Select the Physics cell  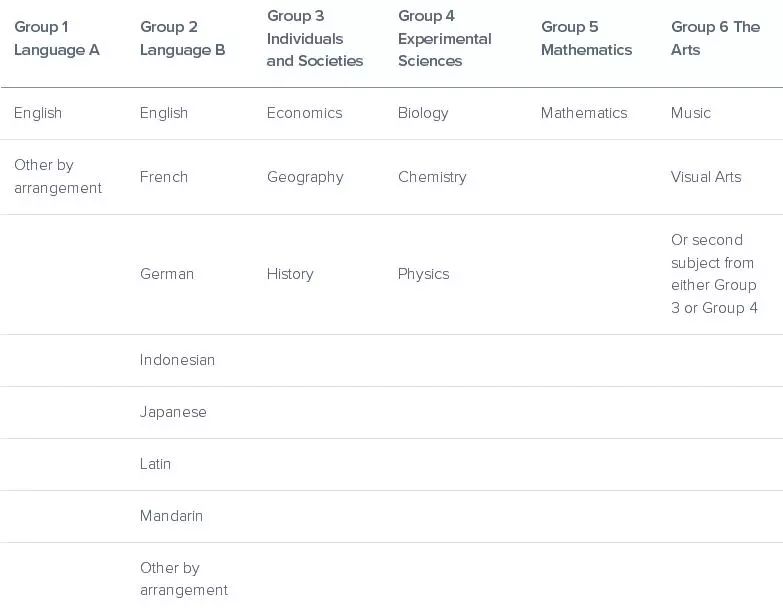pos(424,274)
